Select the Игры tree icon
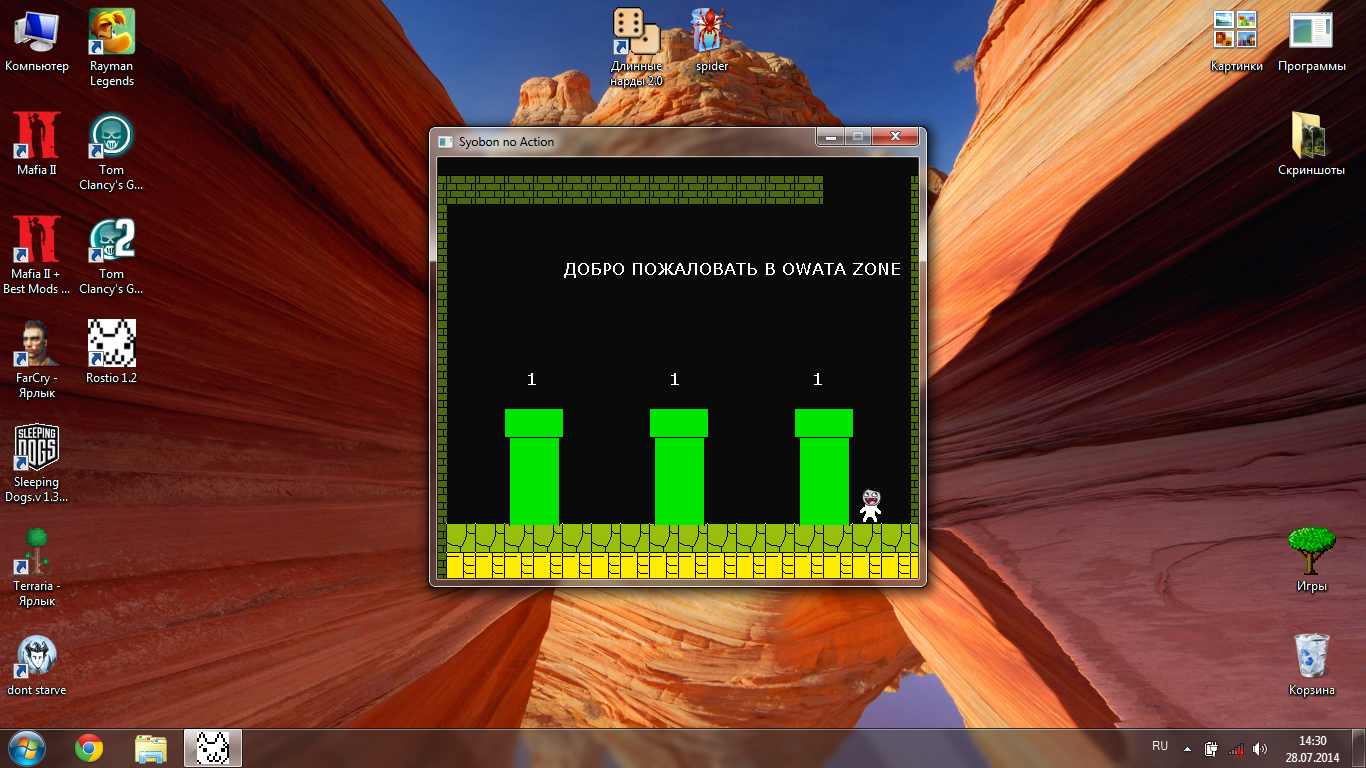 pos(1311,552)
